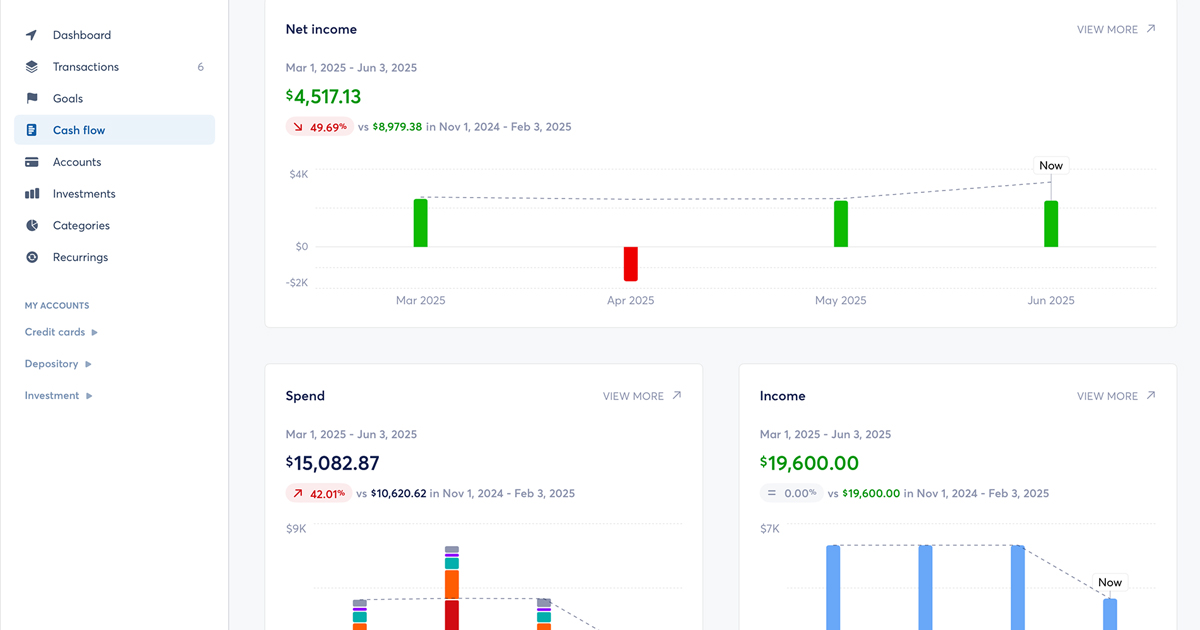Click the green Jun 2025 net income bar
The height and width of the screenshot is (630, 1200).
(1051, 224)
